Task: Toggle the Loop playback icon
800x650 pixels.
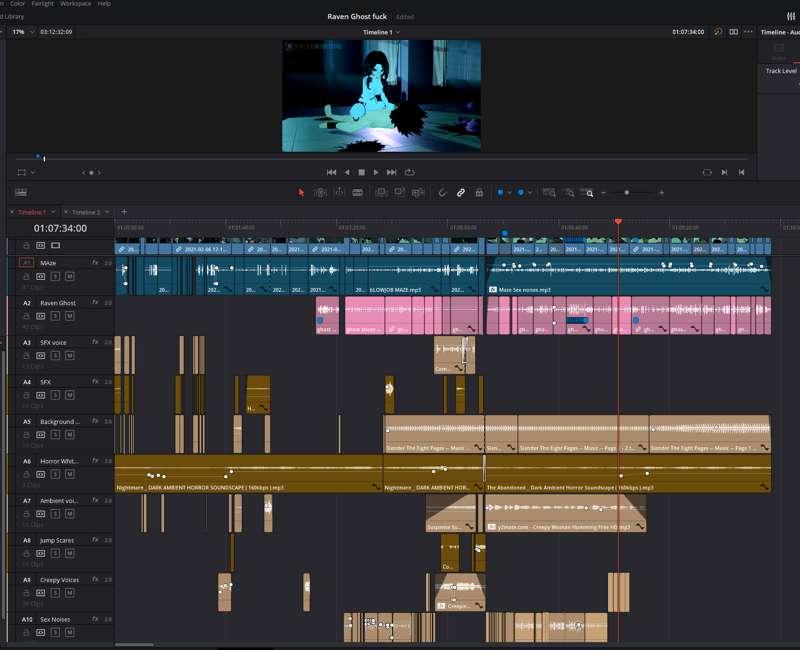Action: coord(410,172)
